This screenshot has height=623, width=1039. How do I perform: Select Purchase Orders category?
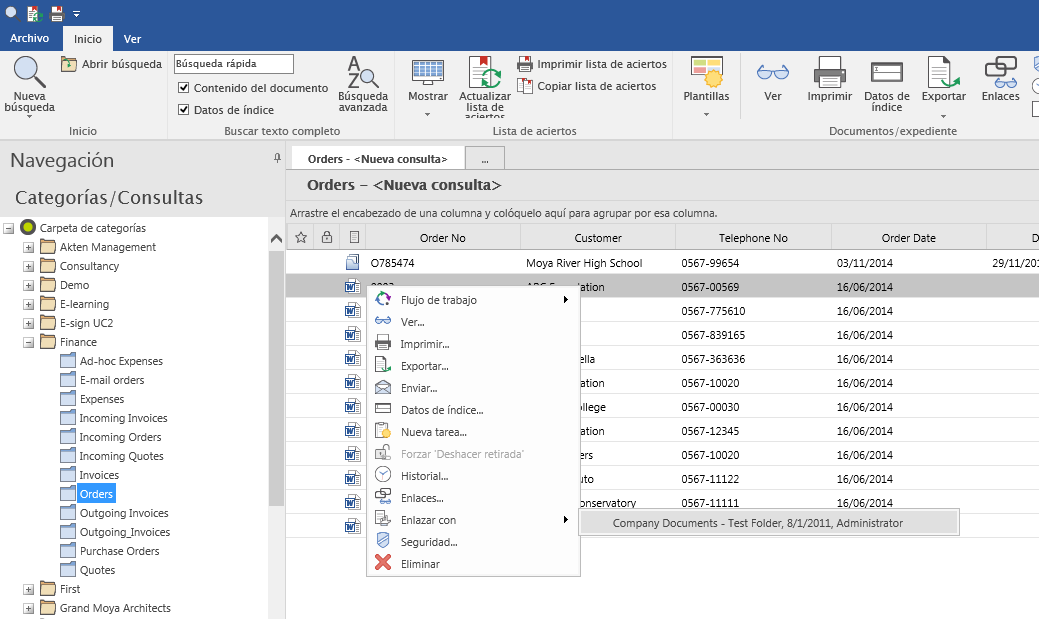pyautogui.click(x=119, y=551)
